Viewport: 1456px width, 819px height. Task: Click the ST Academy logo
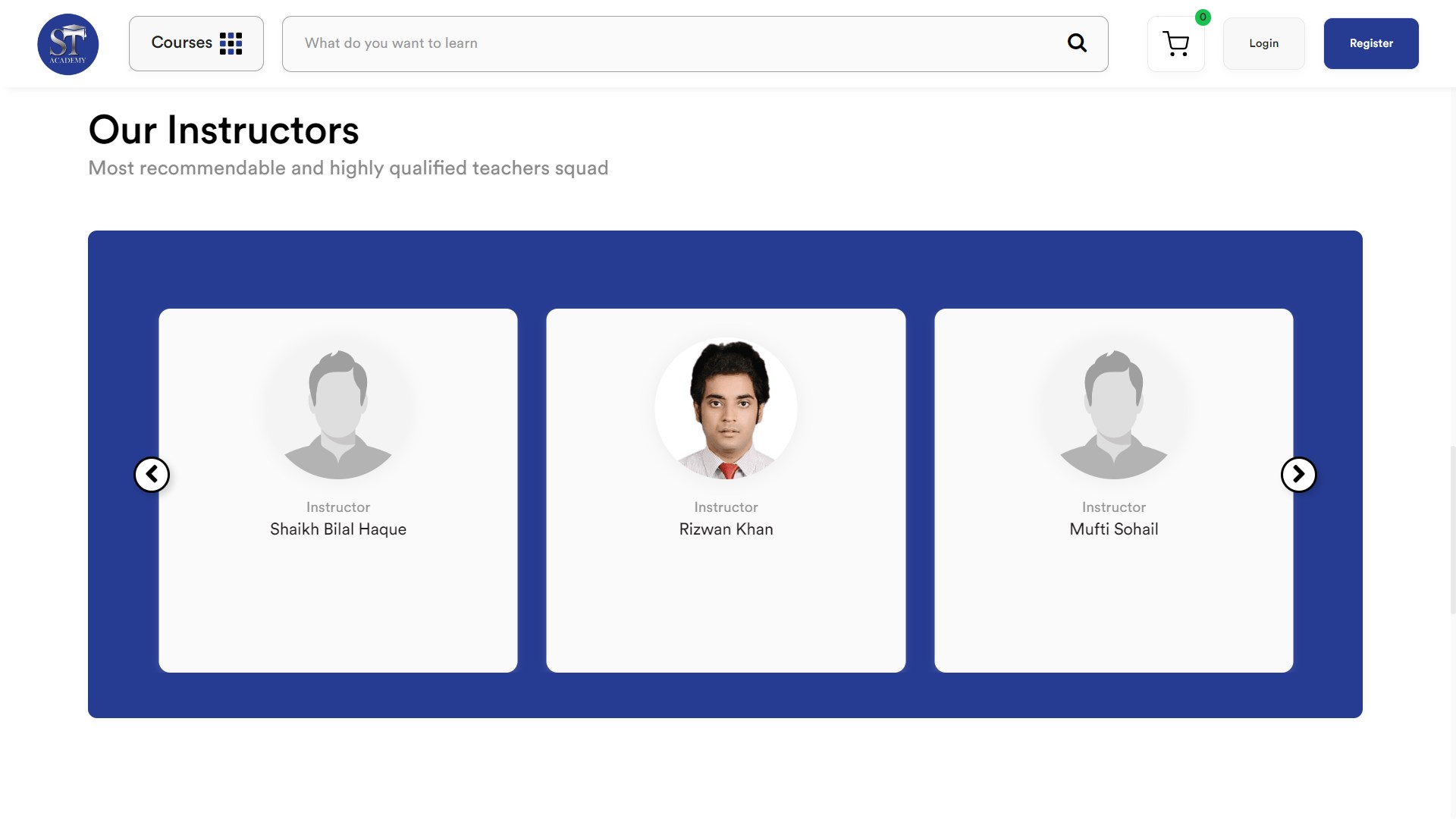coord(68,44)
